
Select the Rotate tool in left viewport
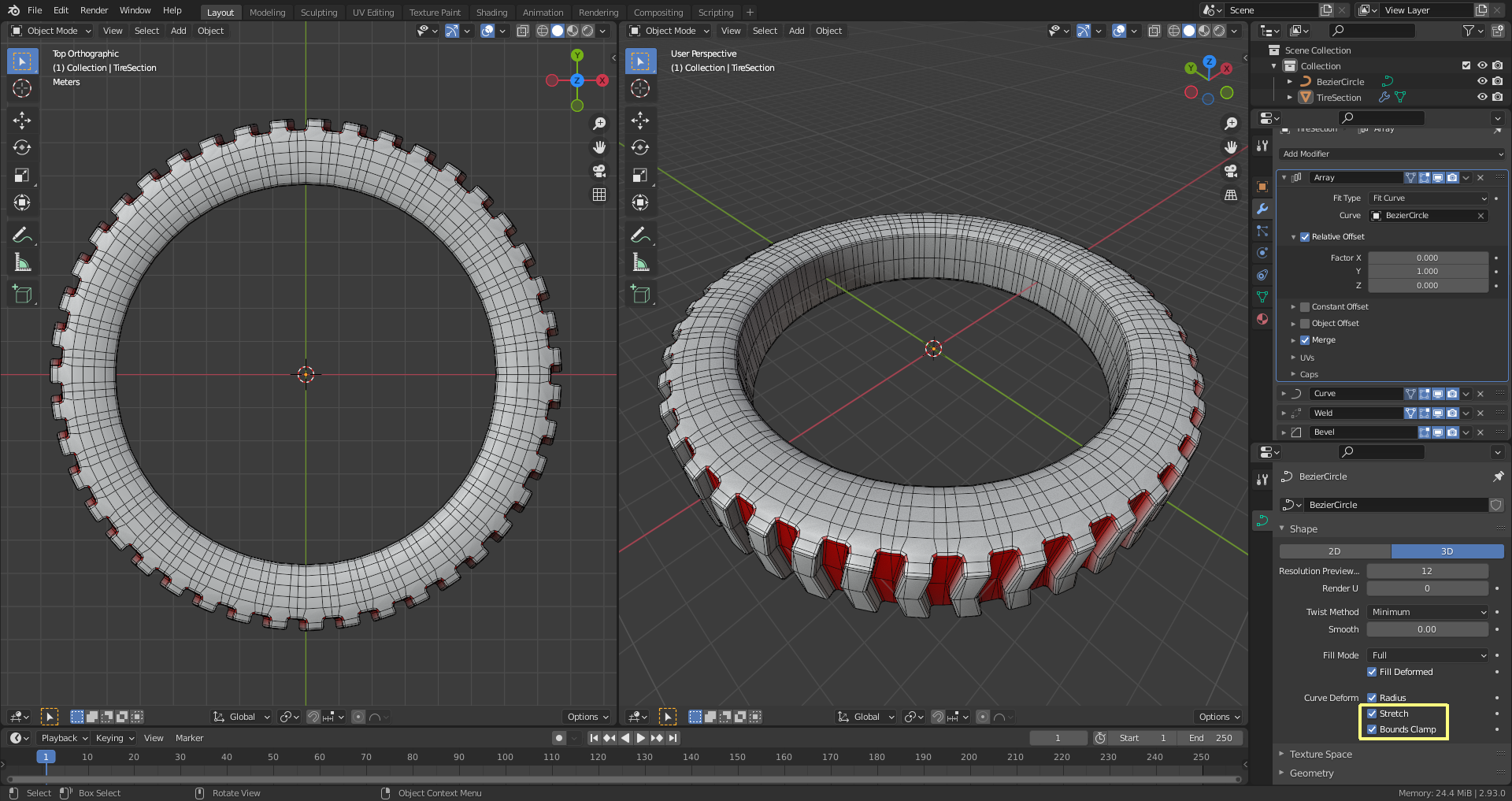pyautogui.click(x=22, y=147)
